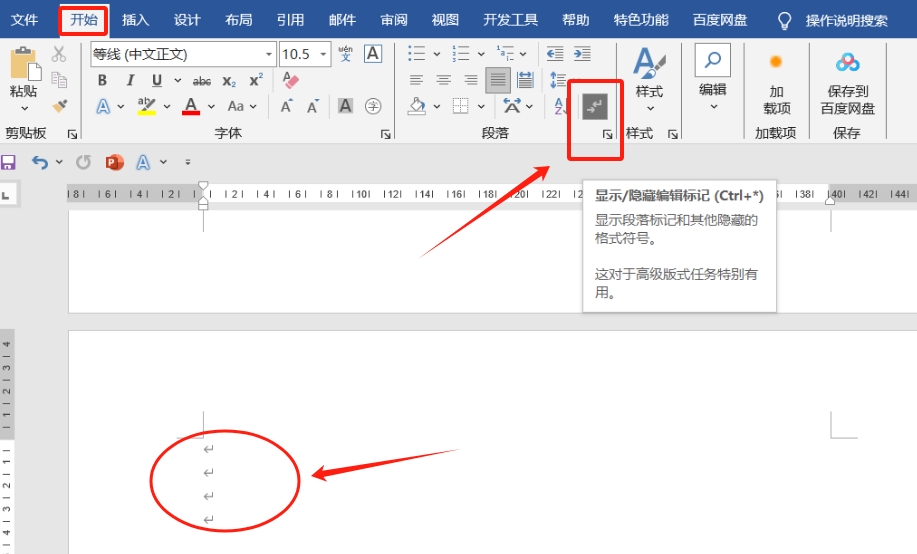
Task: Decrease paragraph indent
Action: (x=554, y=54)
